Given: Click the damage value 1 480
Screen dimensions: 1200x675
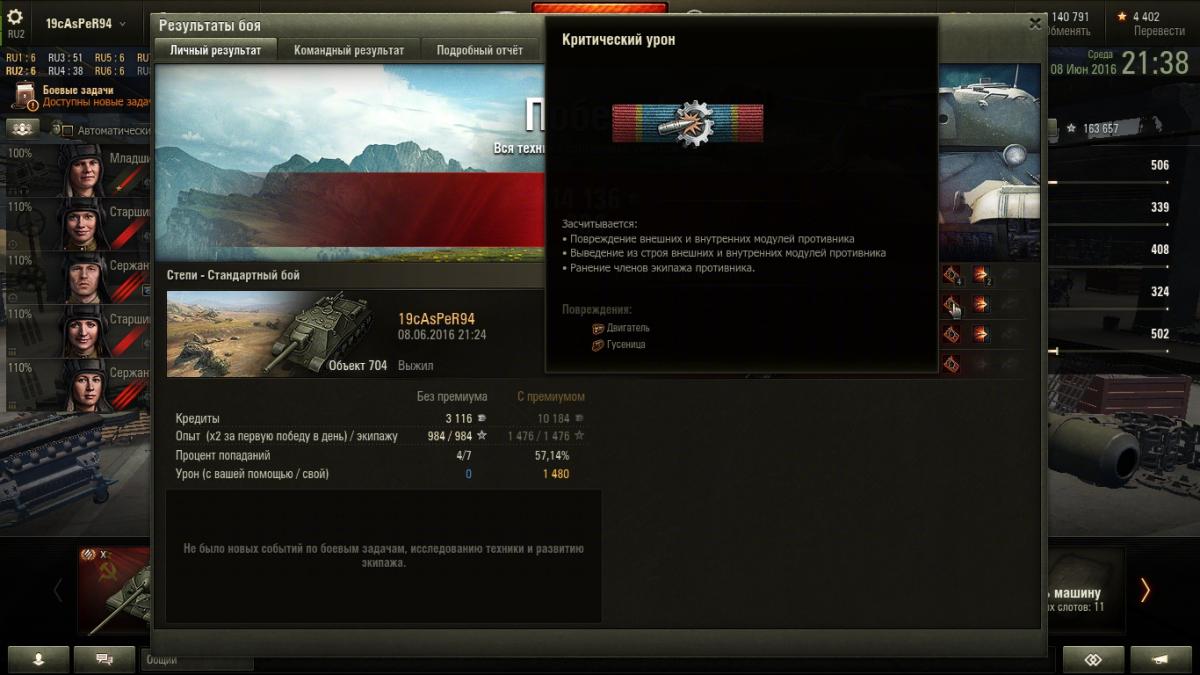Looking at the screenshot, I should [556, 474].
